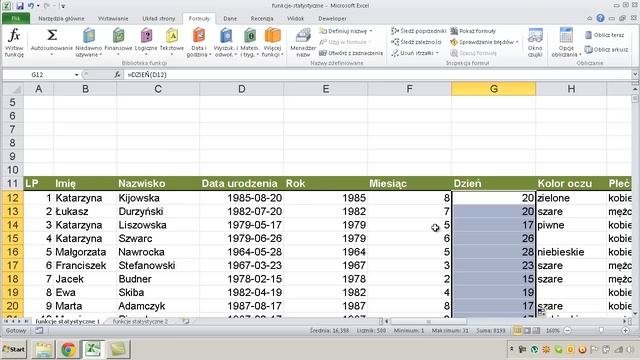Open Matematyczne i trygonometryczne functions
Viewport: 640px width, 360px height.
pyautogui.click(x=249, y=42)
